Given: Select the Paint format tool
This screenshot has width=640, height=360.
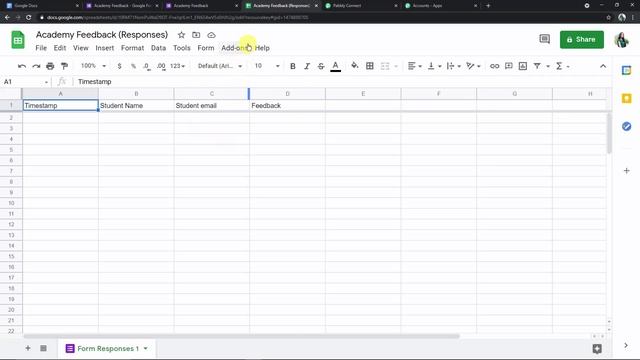Looking at the screenshot, I should click(64, 66).
